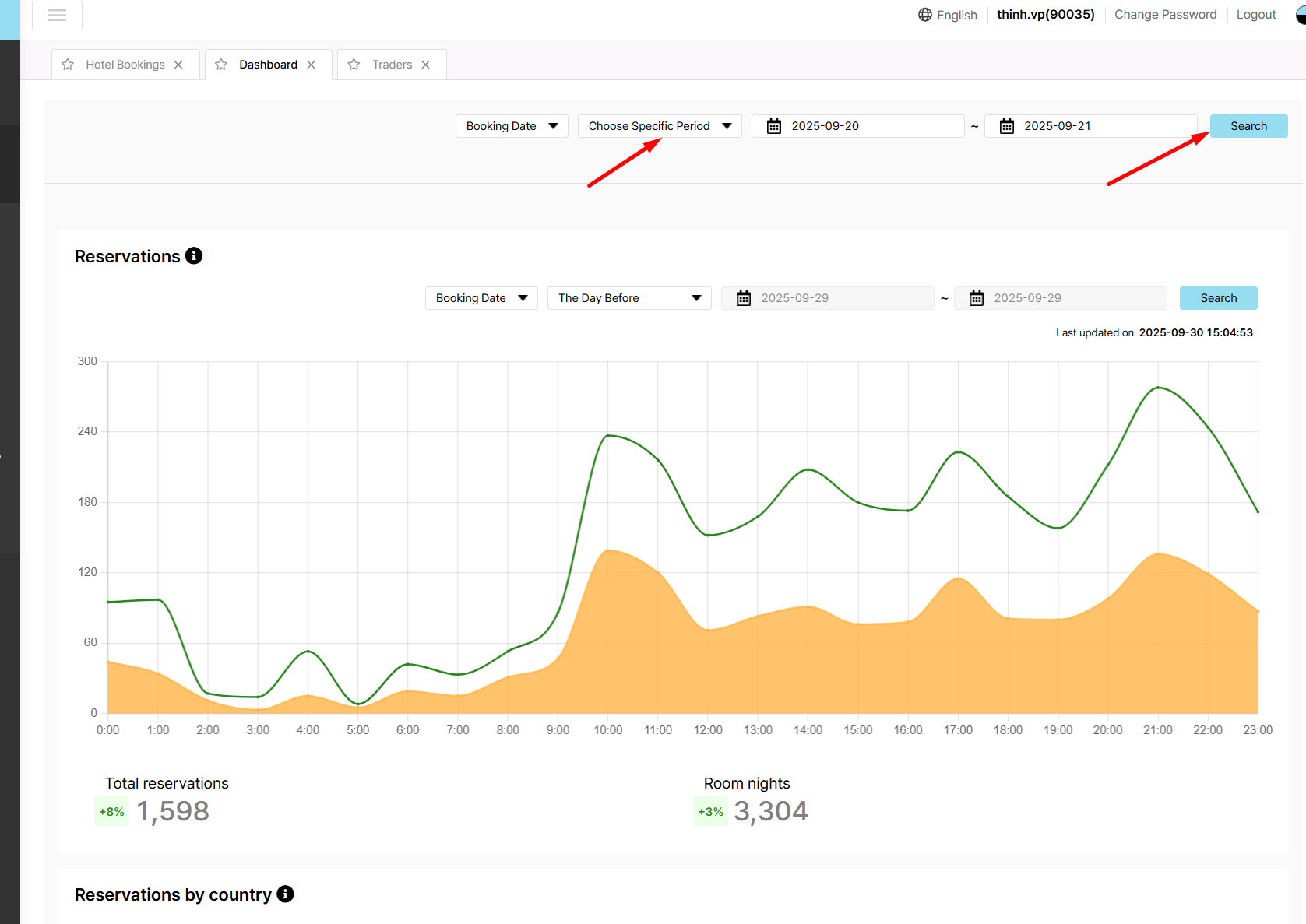Viewport: 1306px width, 924px height.
Task: Click the top Search button
Action: pyautogui.click(x=1248, y=126)
